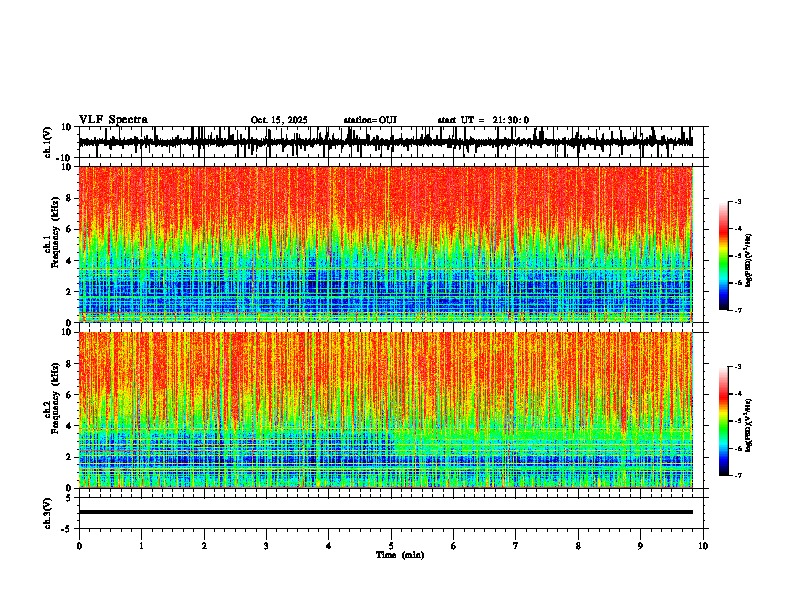Click time axis tick label "0"
792x612 pixels.
[x=79, y=546]
